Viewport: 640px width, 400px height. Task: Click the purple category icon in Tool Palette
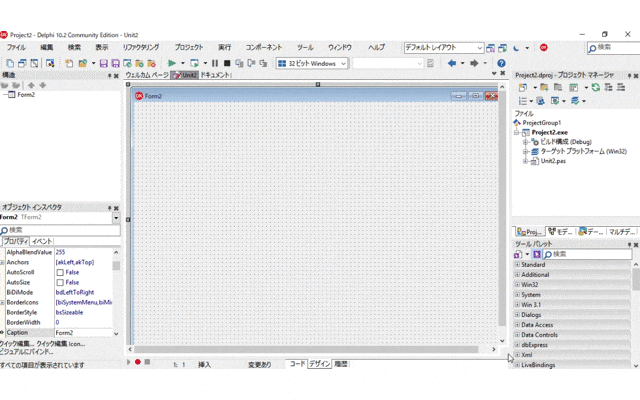point(537,254)
